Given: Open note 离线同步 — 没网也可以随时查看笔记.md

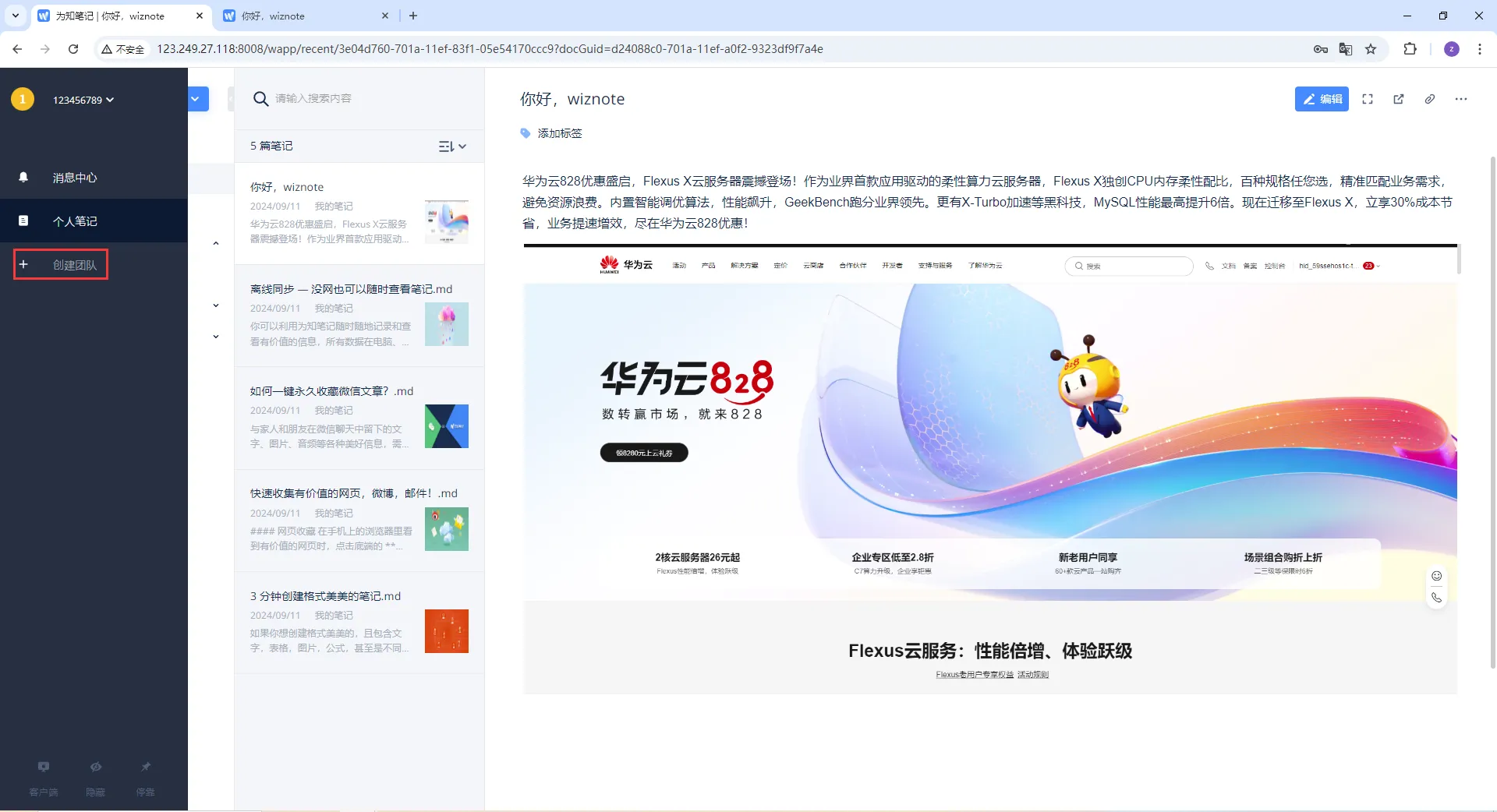Looking at the screenshot, I should coord(359,316).
